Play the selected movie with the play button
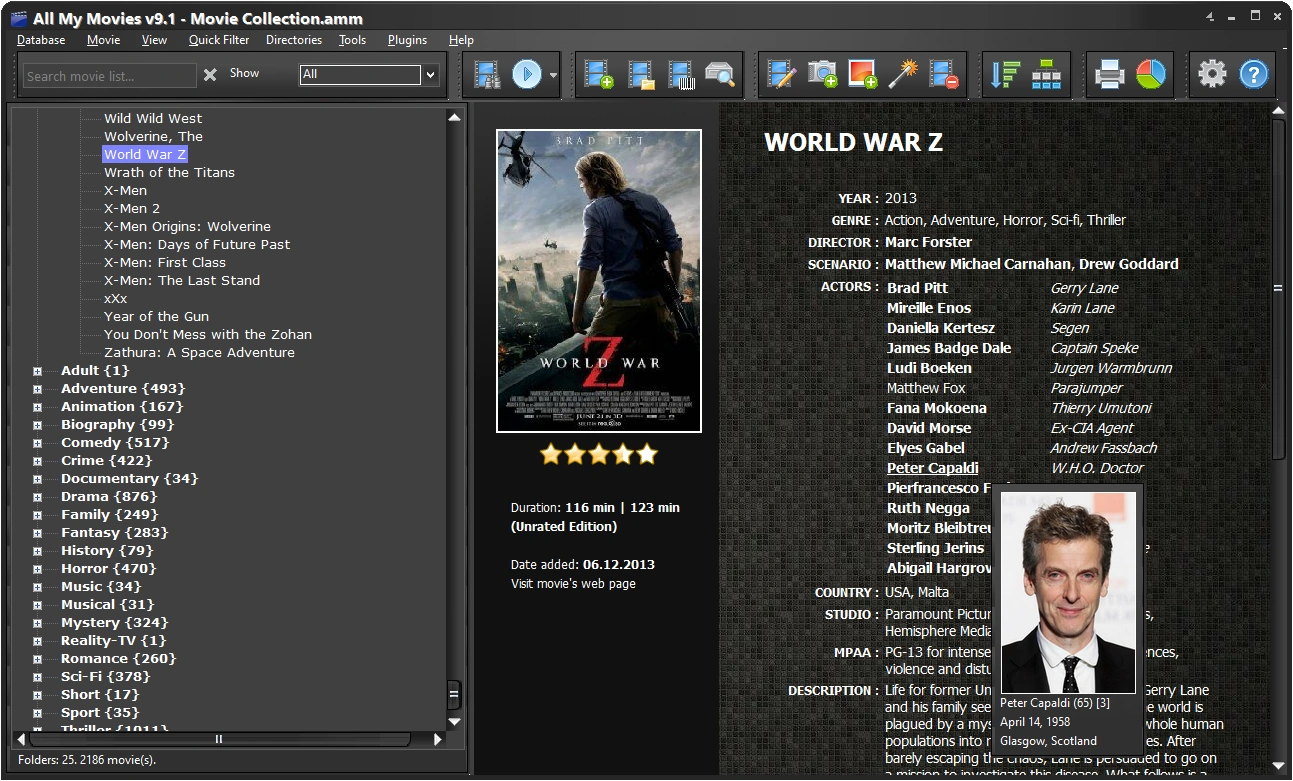The height and width of the screenshot is (781, 1293). coord(527,75)
